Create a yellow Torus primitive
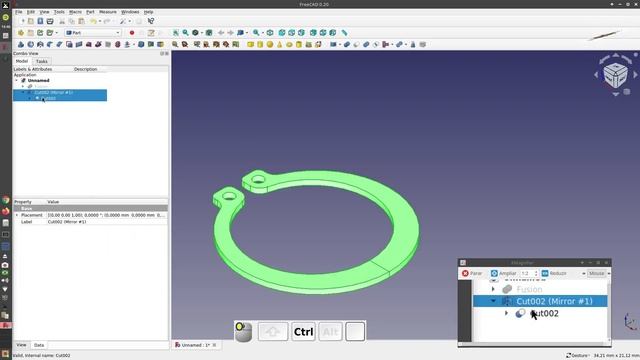The width and height of the screenshot is (640, 360). point(289,44)
